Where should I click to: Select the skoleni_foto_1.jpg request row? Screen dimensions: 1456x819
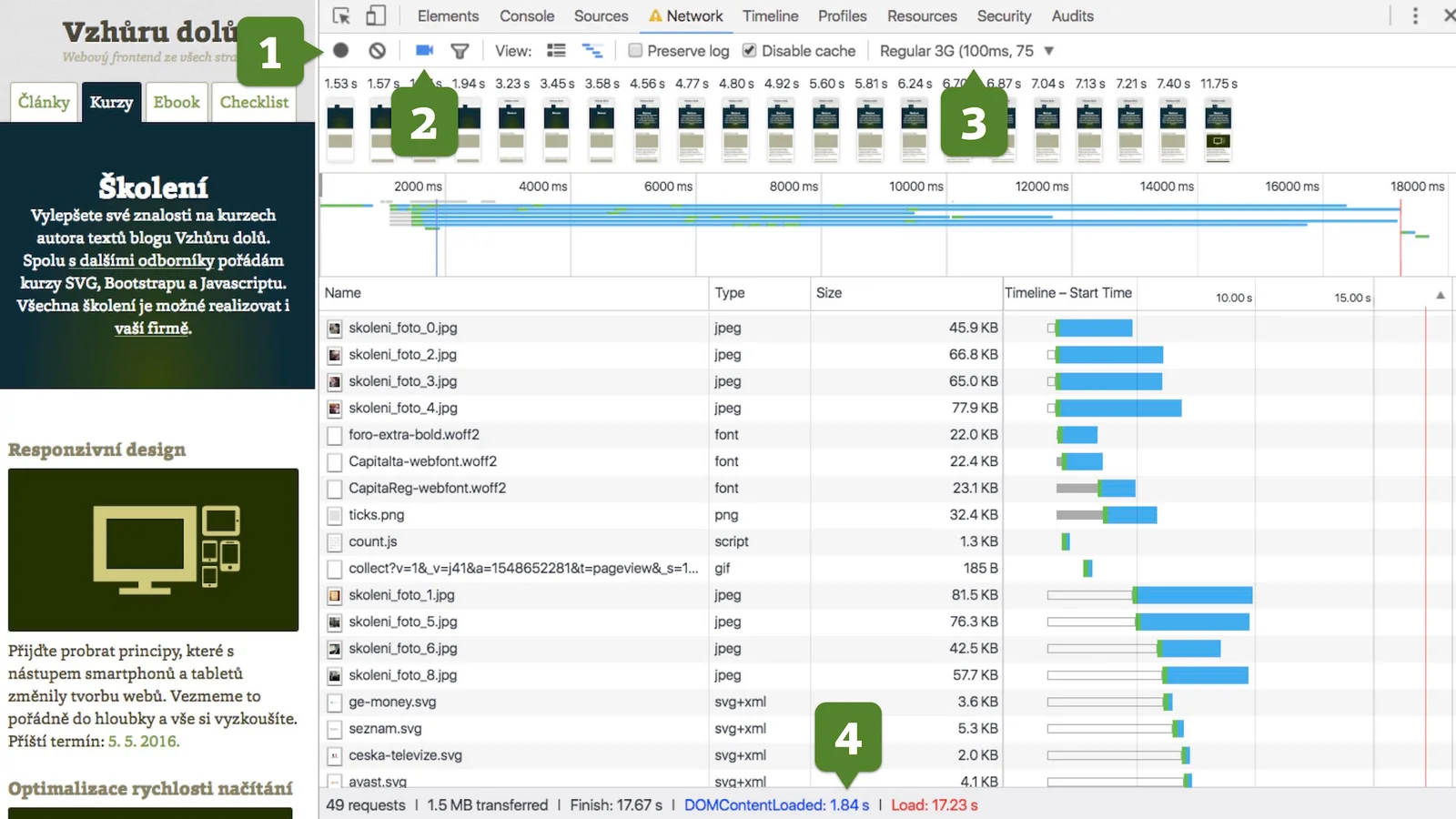[x=400, y=594]
